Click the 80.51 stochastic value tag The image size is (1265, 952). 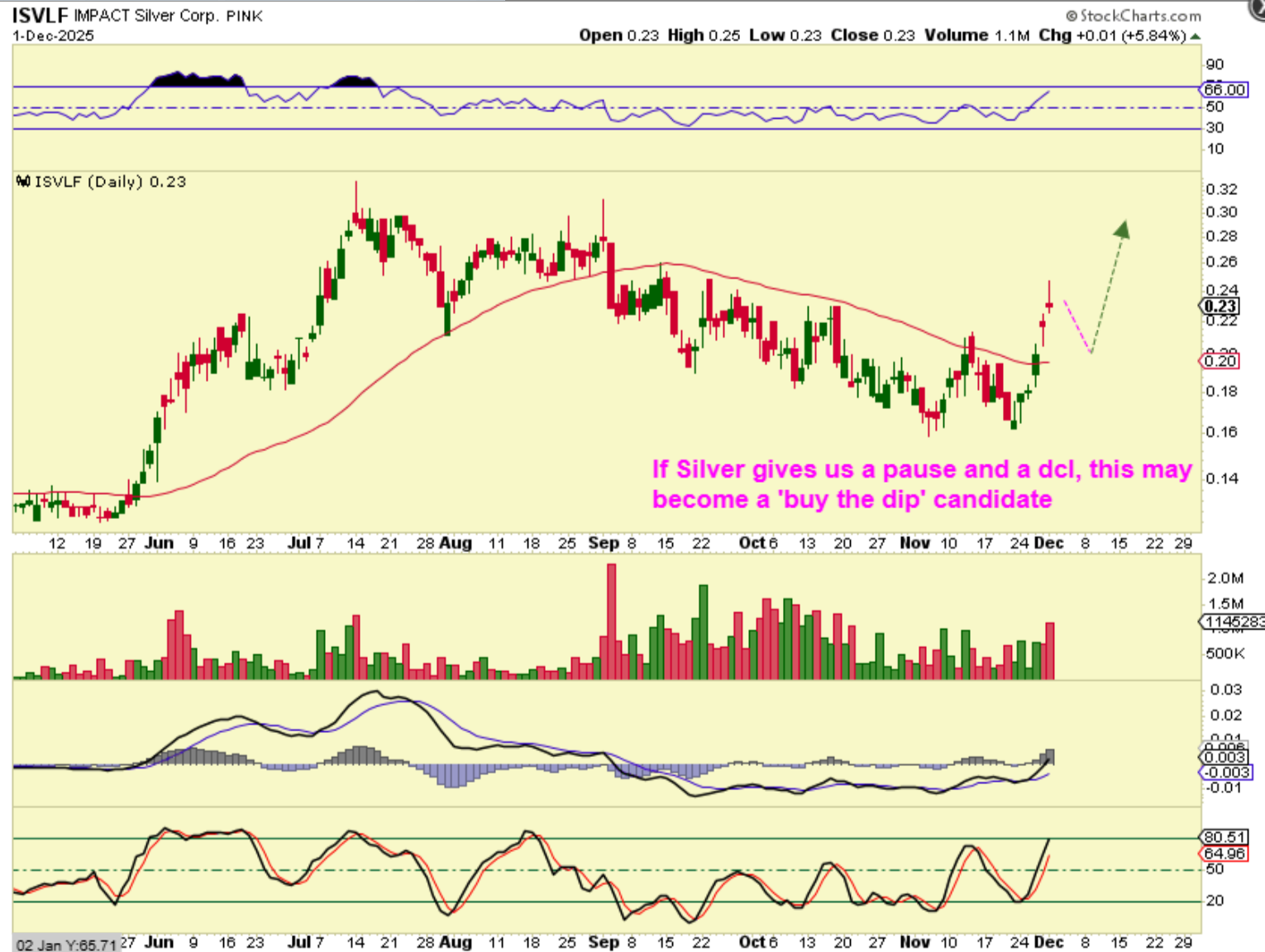pyautogui.click(x=1224, y=837)
